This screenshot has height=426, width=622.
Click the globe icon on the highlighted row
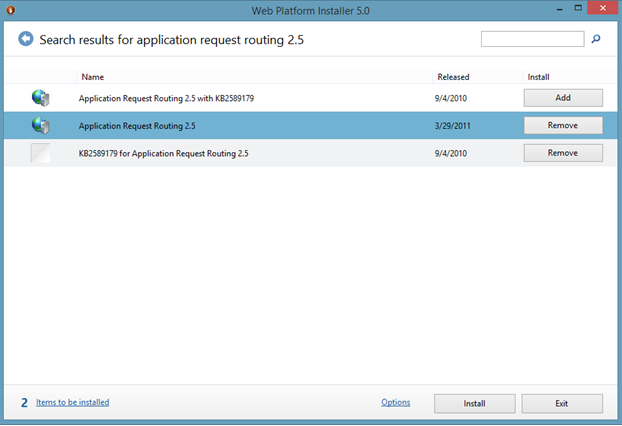pos(41,126)
